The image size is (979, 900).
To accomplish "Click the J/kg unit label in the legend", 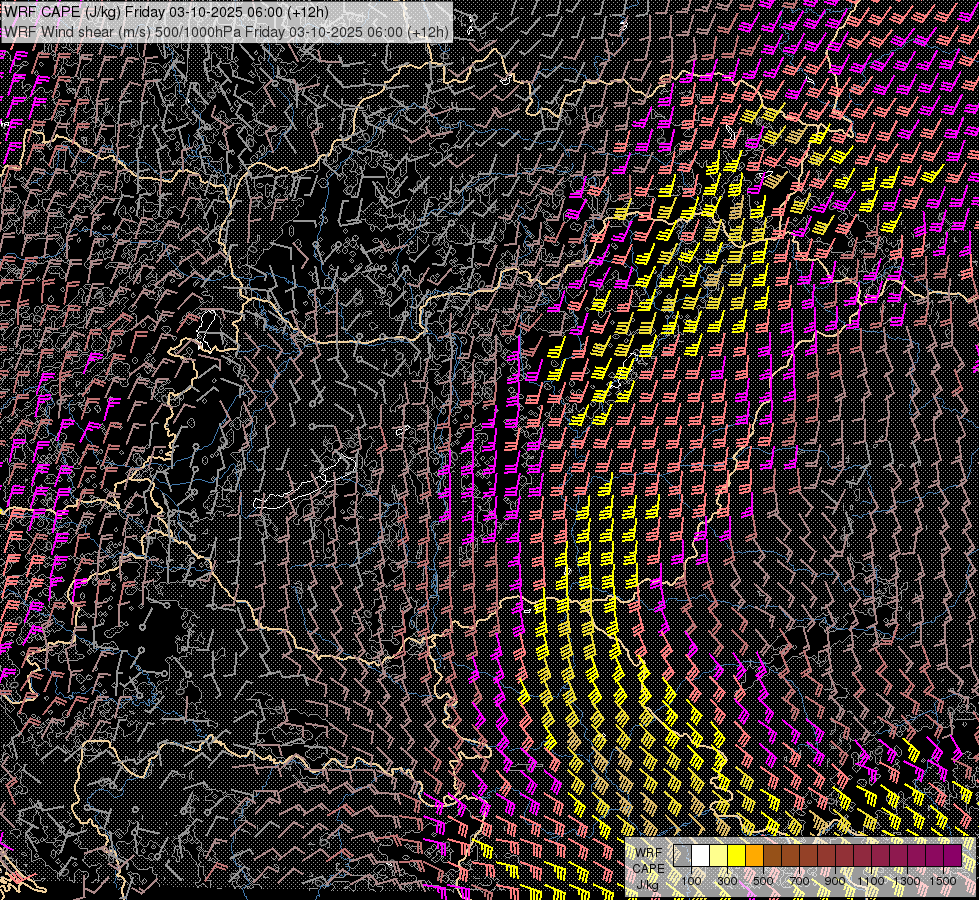I will coord(647,884).
